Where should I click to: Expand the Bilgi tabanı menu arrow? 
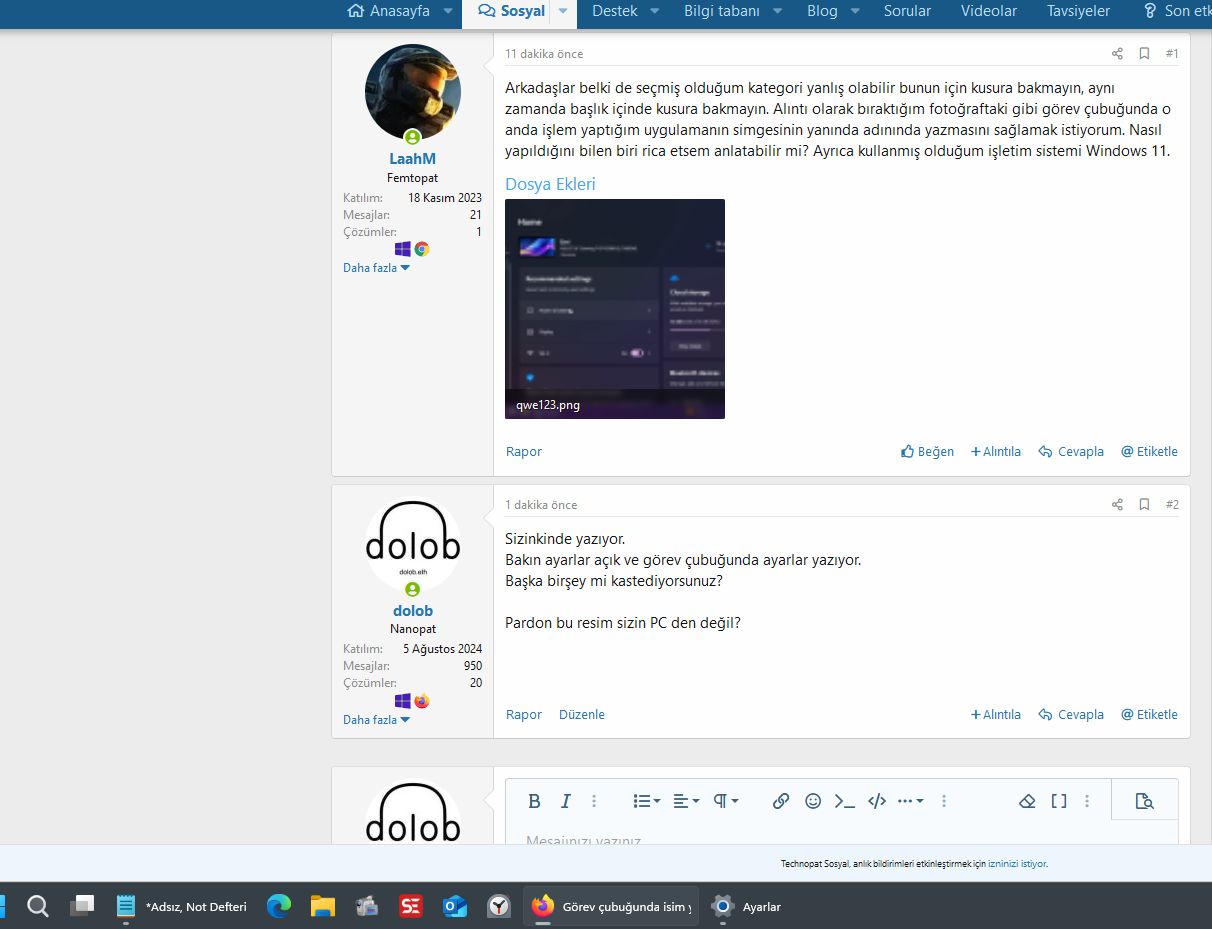pyautogui.click(x=778, y=11)
